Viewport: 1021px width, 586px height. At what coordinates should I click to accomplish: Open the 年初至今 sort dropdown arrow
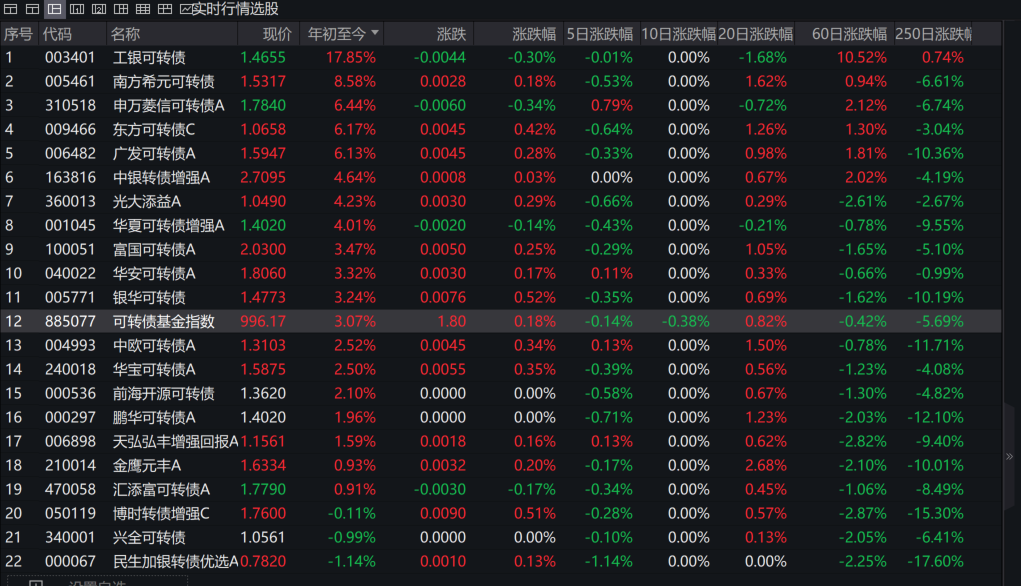375,33
